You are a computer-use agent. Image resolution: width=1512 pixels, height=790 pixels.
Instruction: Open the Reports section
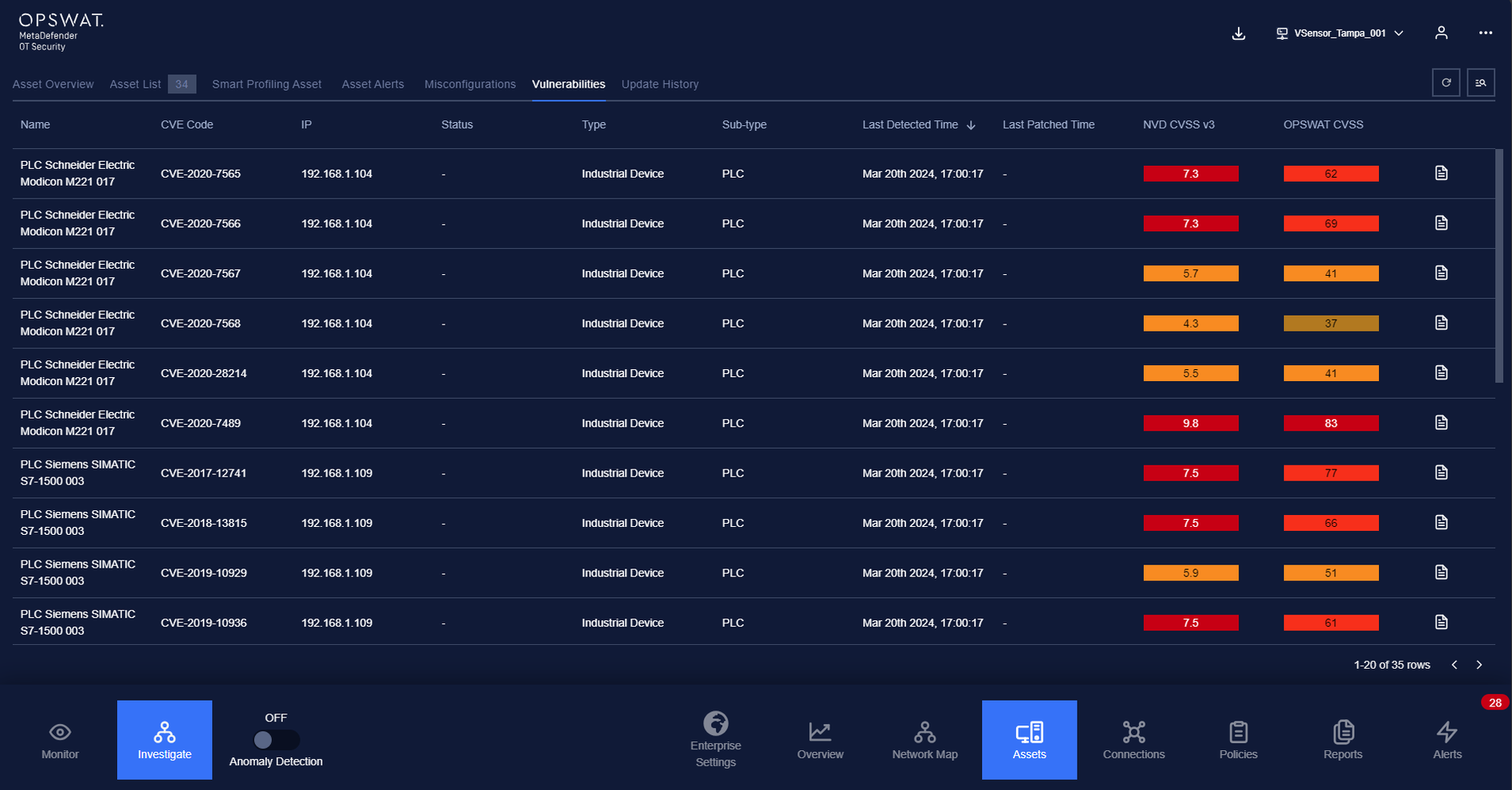[x=1342, y=741]
